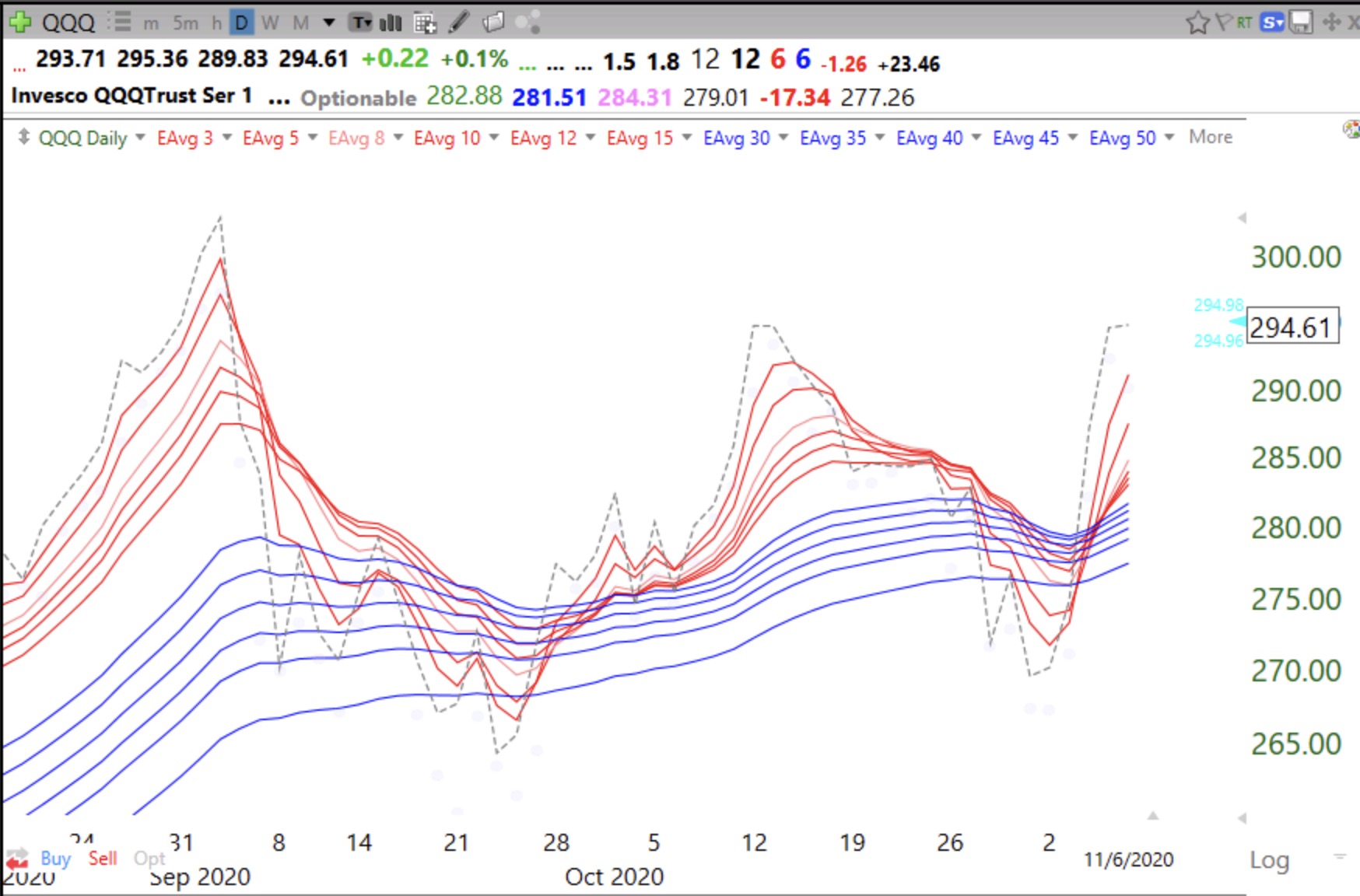
Task: Open the dropdown arrow next to EAvg 40
Action: (x=976, y=138)
